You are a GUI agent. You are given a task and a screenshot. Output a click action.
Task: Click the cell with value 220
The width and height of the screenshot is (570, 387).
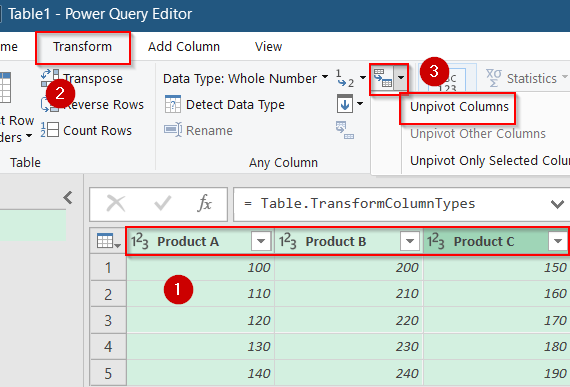(x=349, y=321)
